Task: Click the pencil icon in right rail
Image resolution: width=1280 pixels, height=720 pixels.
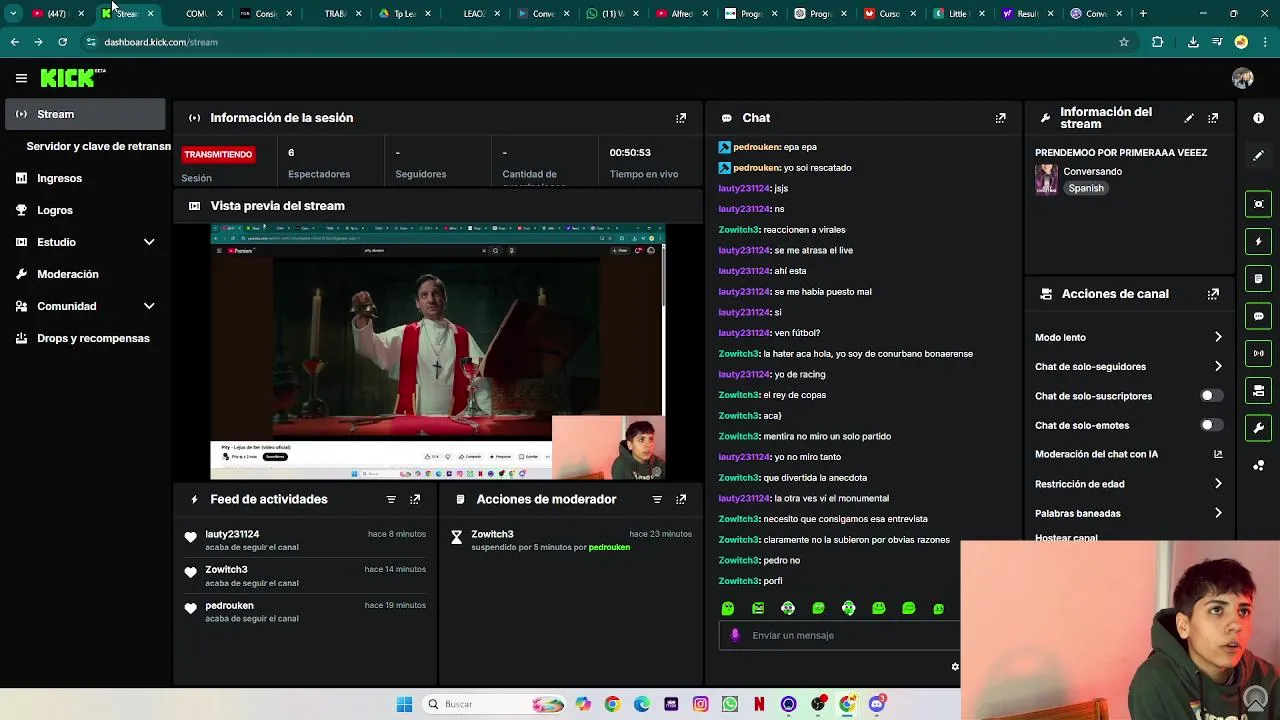Action: 1258,155
